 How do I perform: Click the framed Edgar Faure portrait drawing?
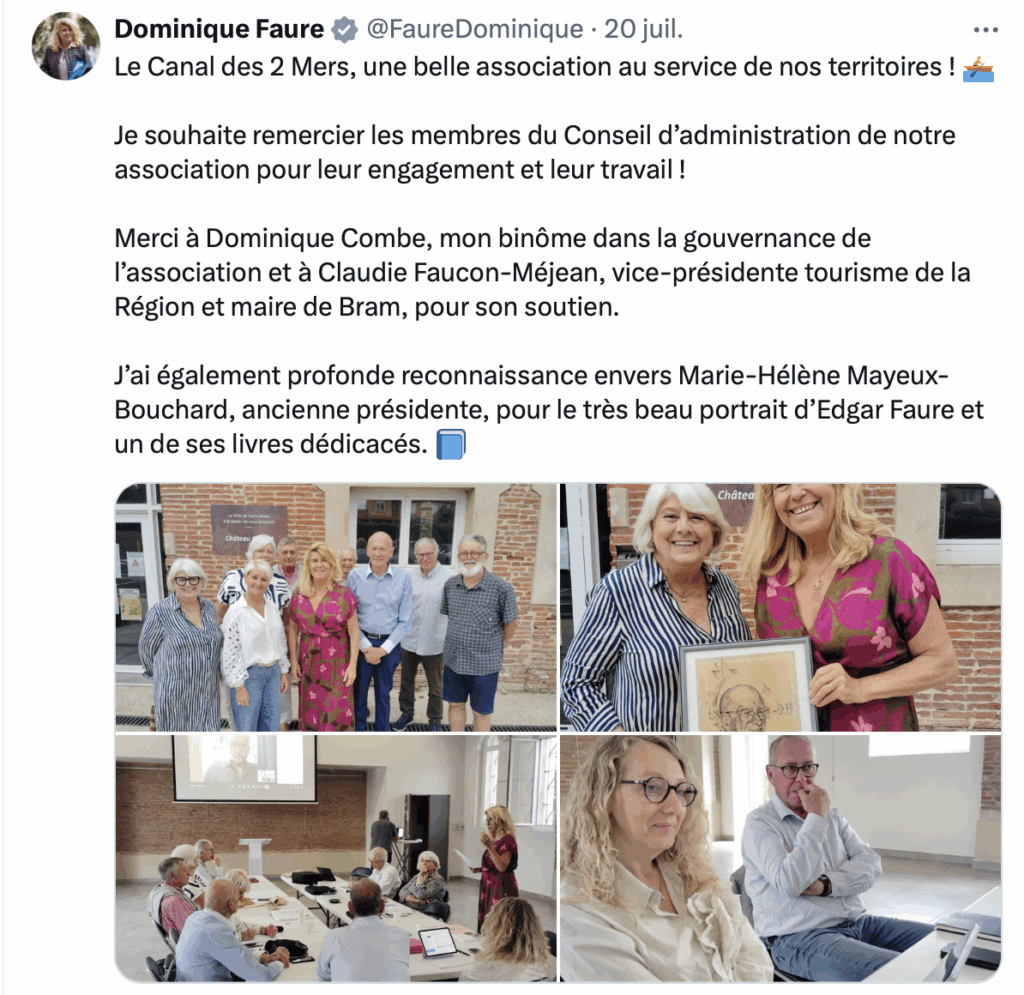pos(748,685)
